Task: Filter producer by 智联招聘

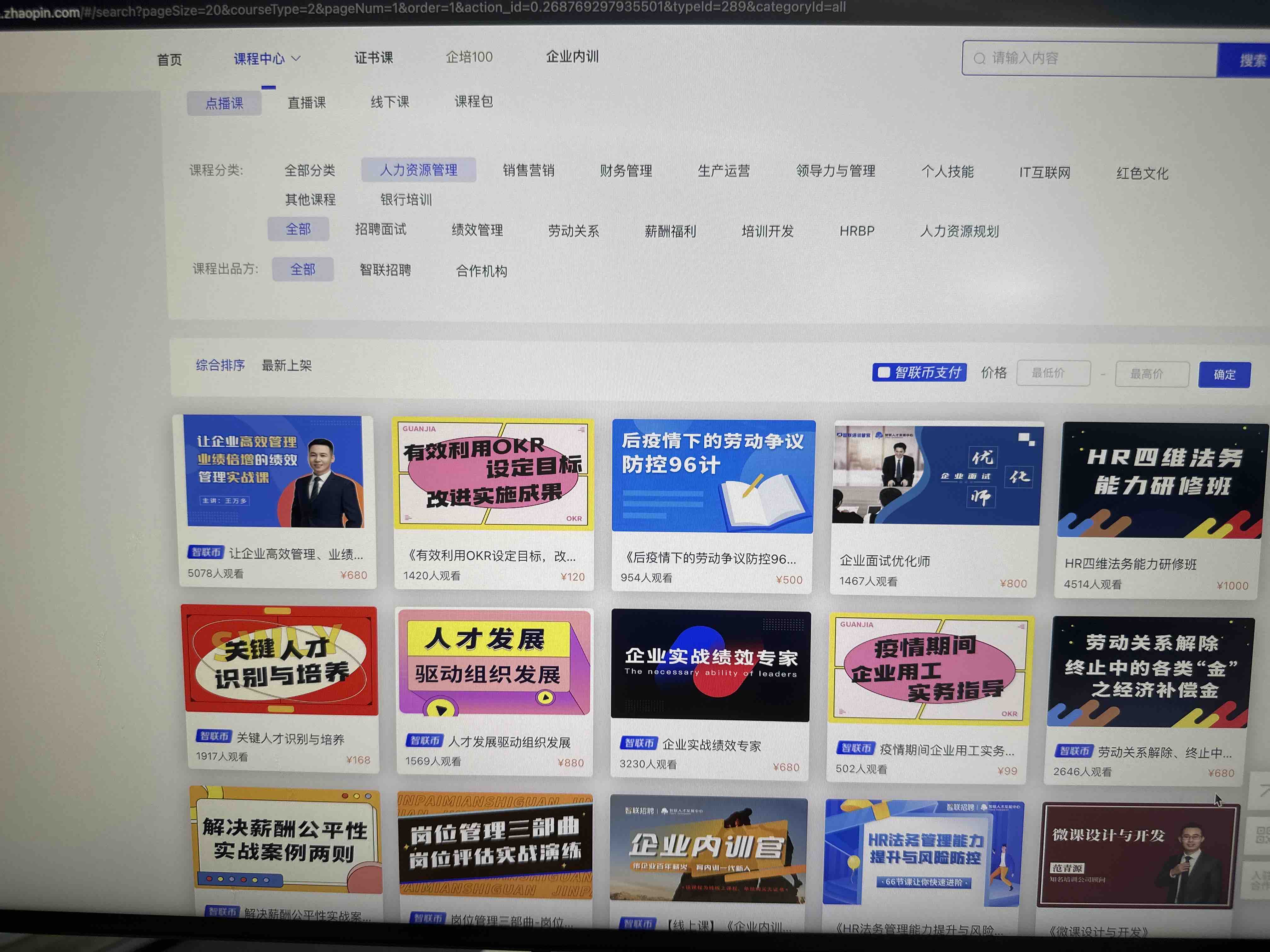Action: 385,270
